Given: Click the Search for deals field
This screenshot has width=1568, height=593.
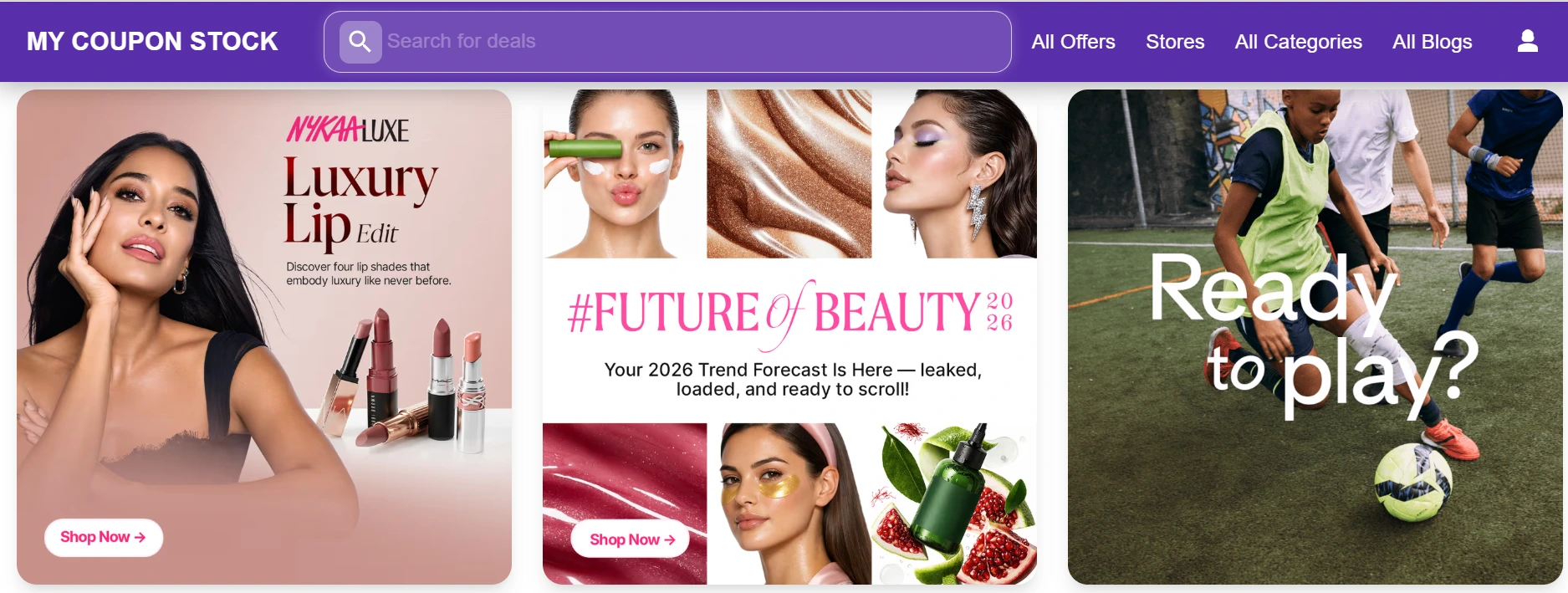Looking at the screenshot, I should [x=667, y=42].
